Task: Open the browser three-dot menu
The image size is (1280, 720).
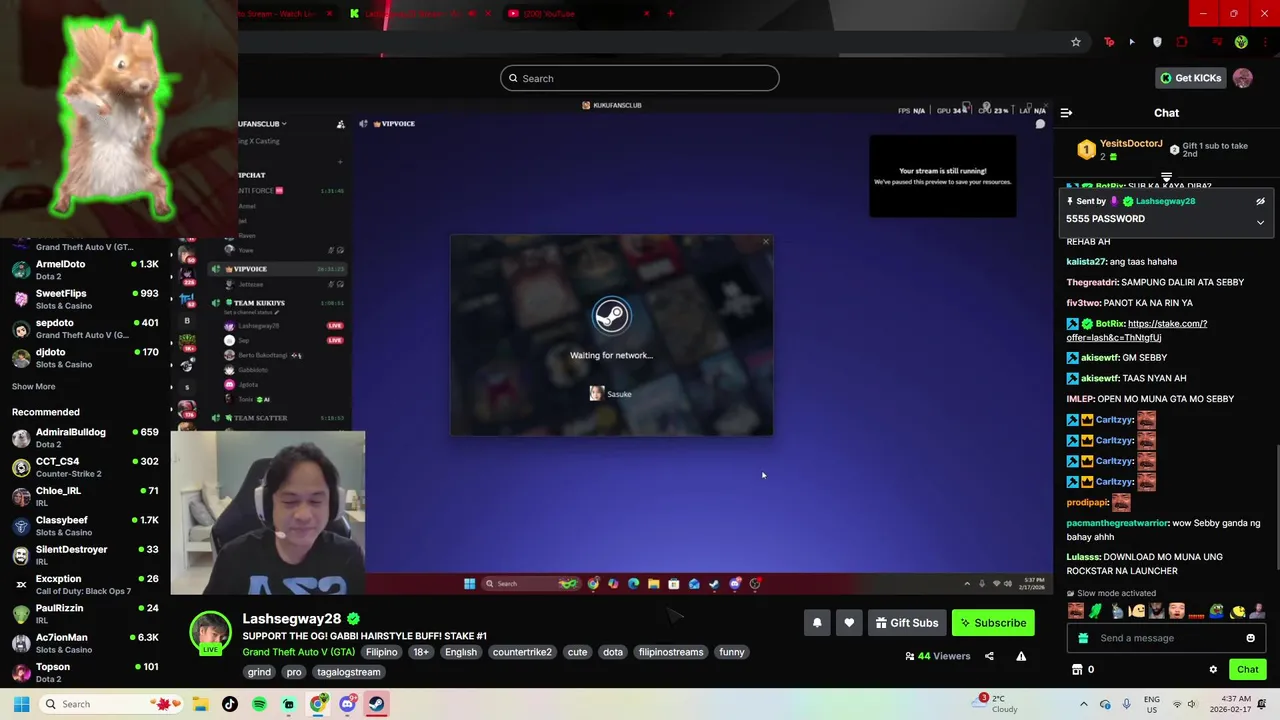Action: pyautogui.click(x=1267, y=42)
